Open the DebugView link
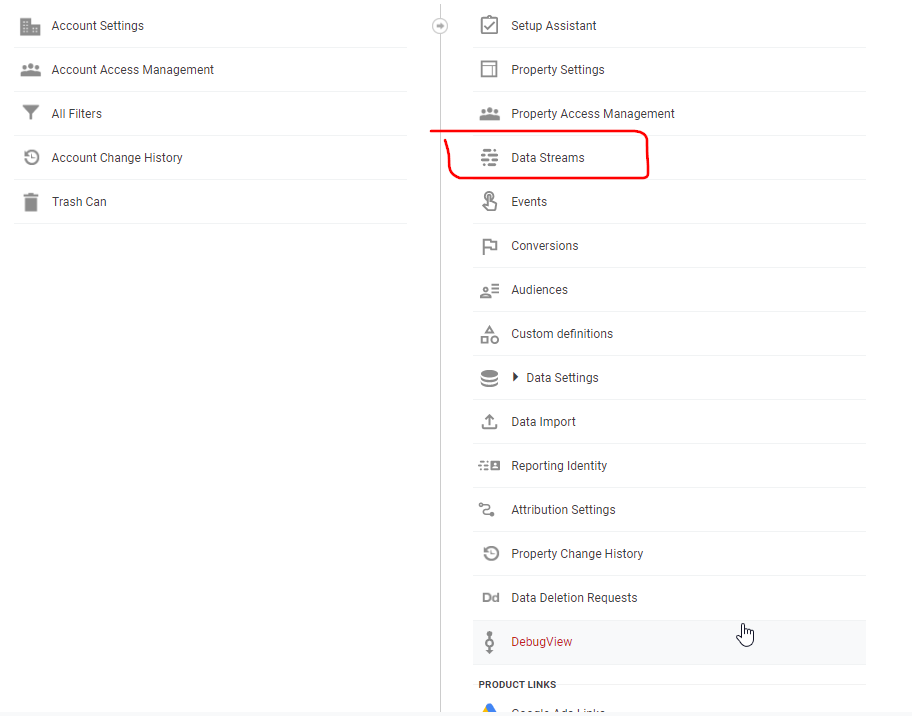The height and width of the screenshot is (716, 912). click(x=541, y=642)
